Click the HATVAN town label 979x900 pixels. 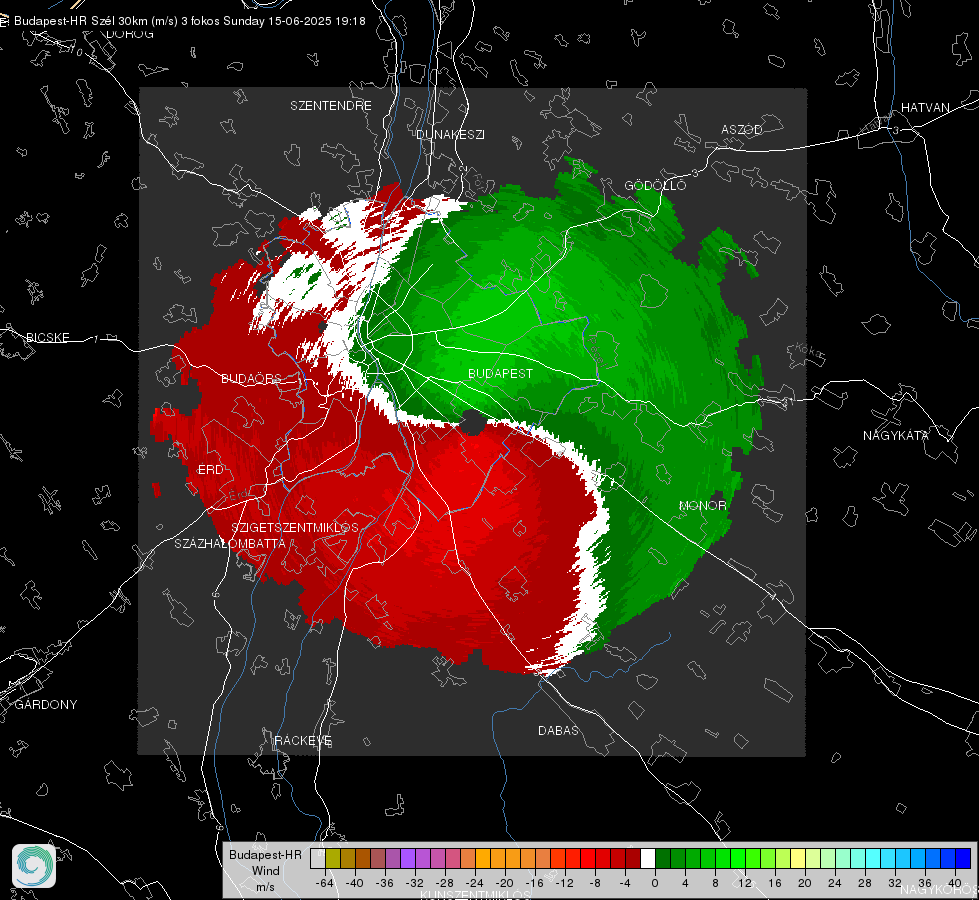click(x=925, y=107)
